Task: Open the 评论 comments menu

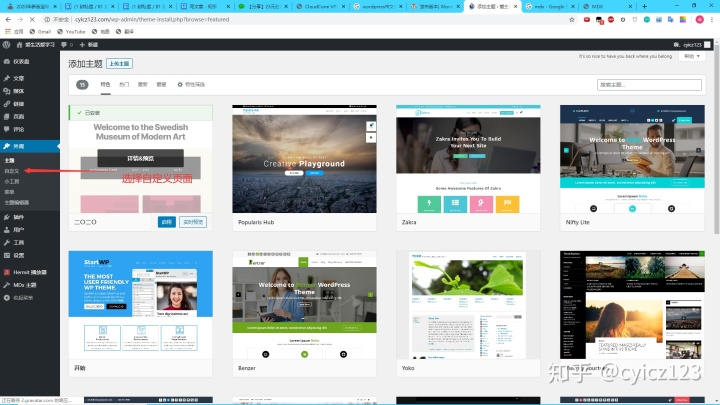Action: point(19,129)
